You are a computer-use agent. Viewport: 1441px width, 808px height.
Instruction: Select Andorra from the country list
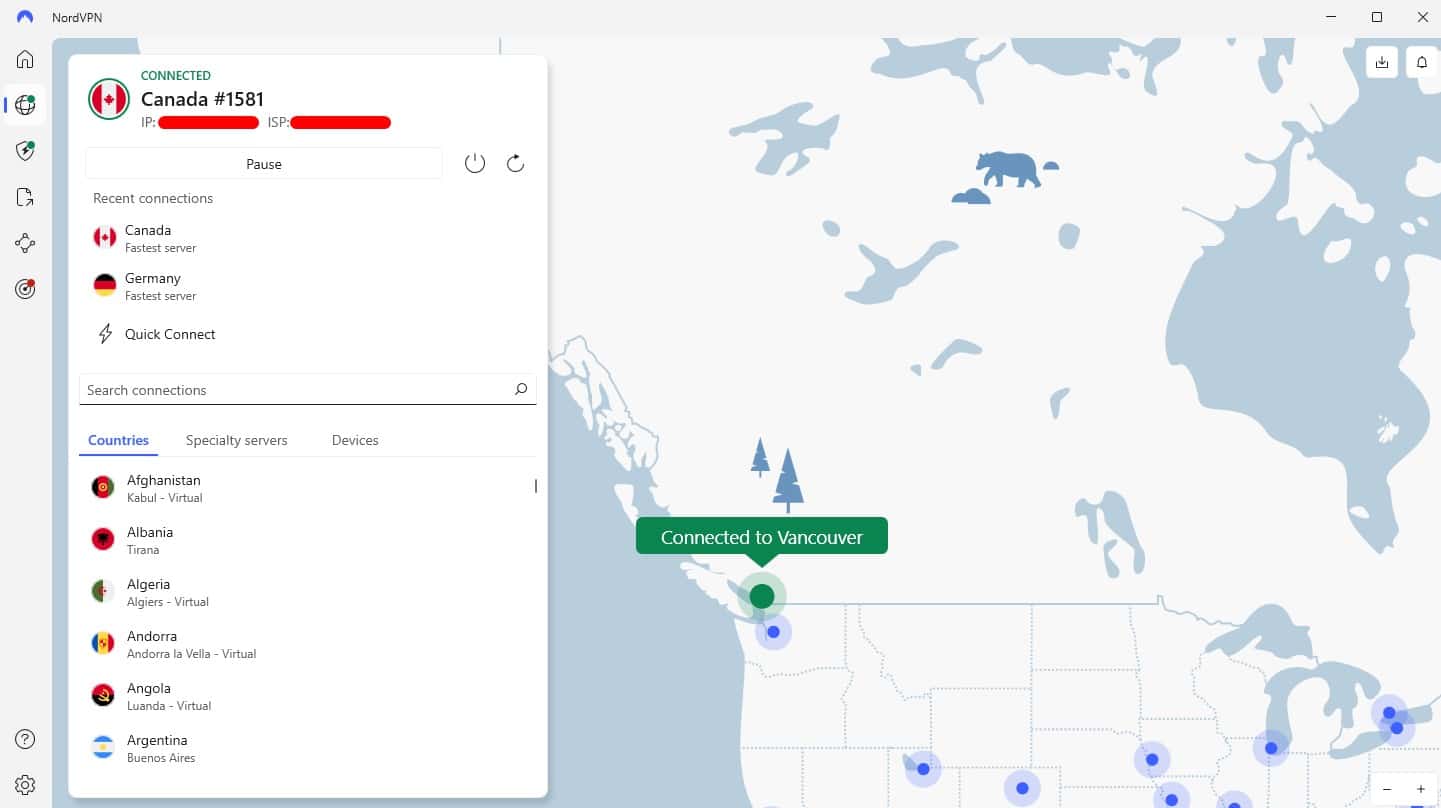tap(308, 644)
